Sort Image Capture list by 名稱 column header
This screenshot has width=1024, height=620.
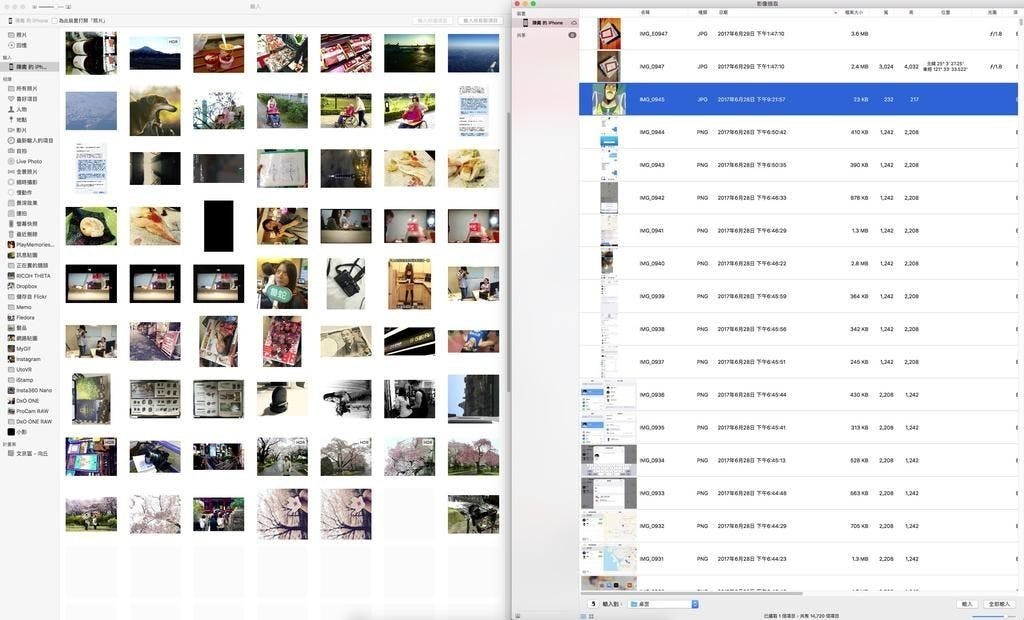645,13
